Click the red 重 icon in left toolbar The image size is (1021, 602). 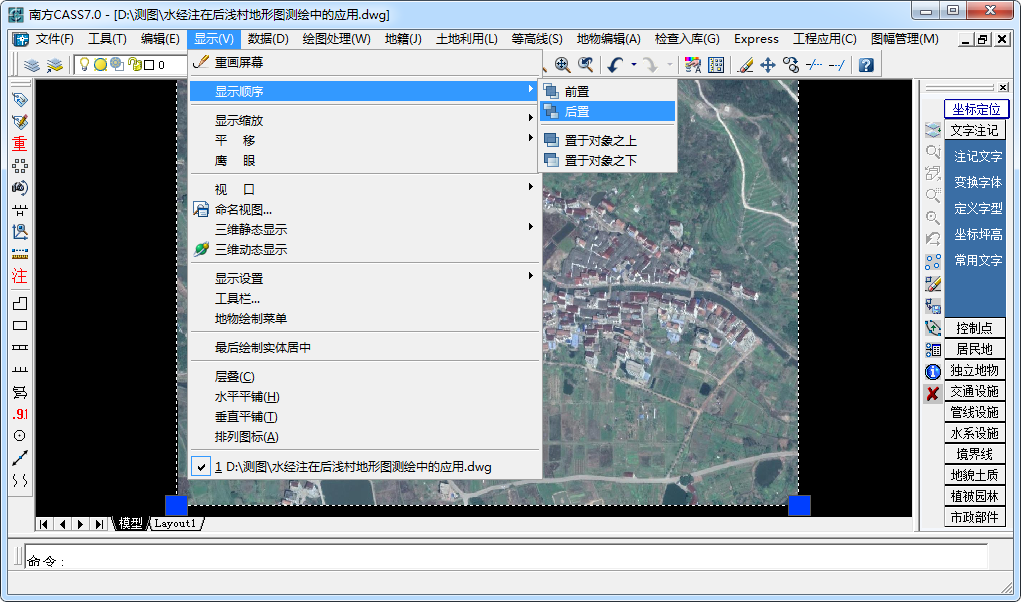click(x=19, y=143)
